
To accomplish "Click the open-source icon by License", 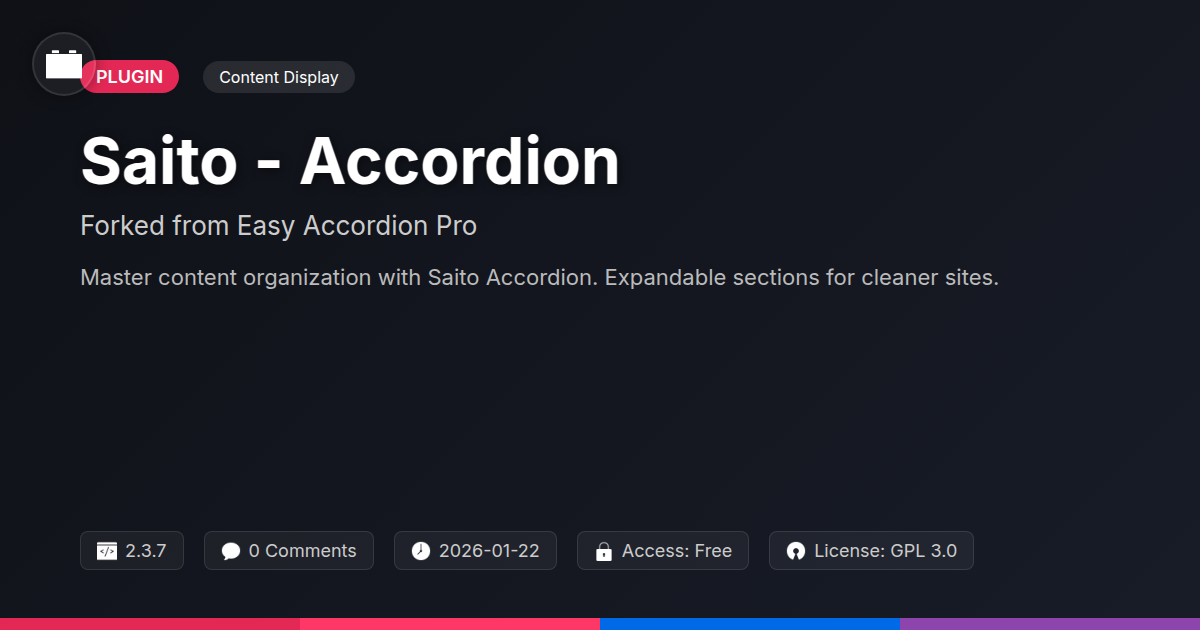I will tap(796, 551).
